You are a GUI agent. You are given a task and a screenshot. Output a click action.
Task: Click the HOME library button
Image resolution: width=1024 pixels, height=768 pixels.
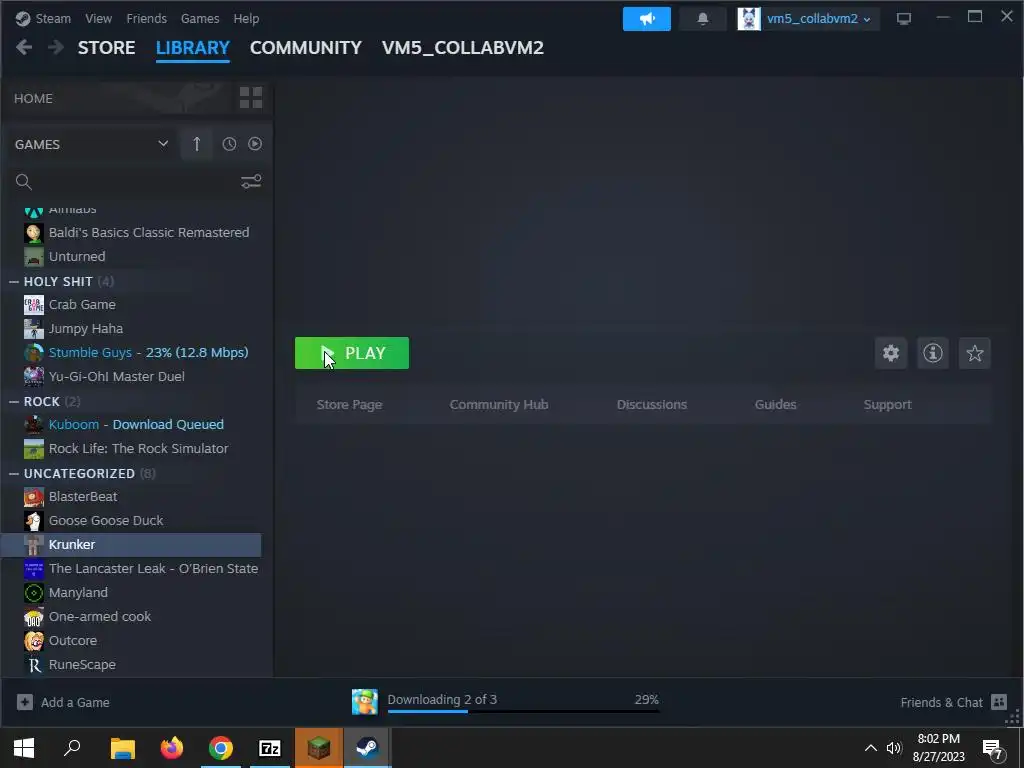tap(33, 99)
